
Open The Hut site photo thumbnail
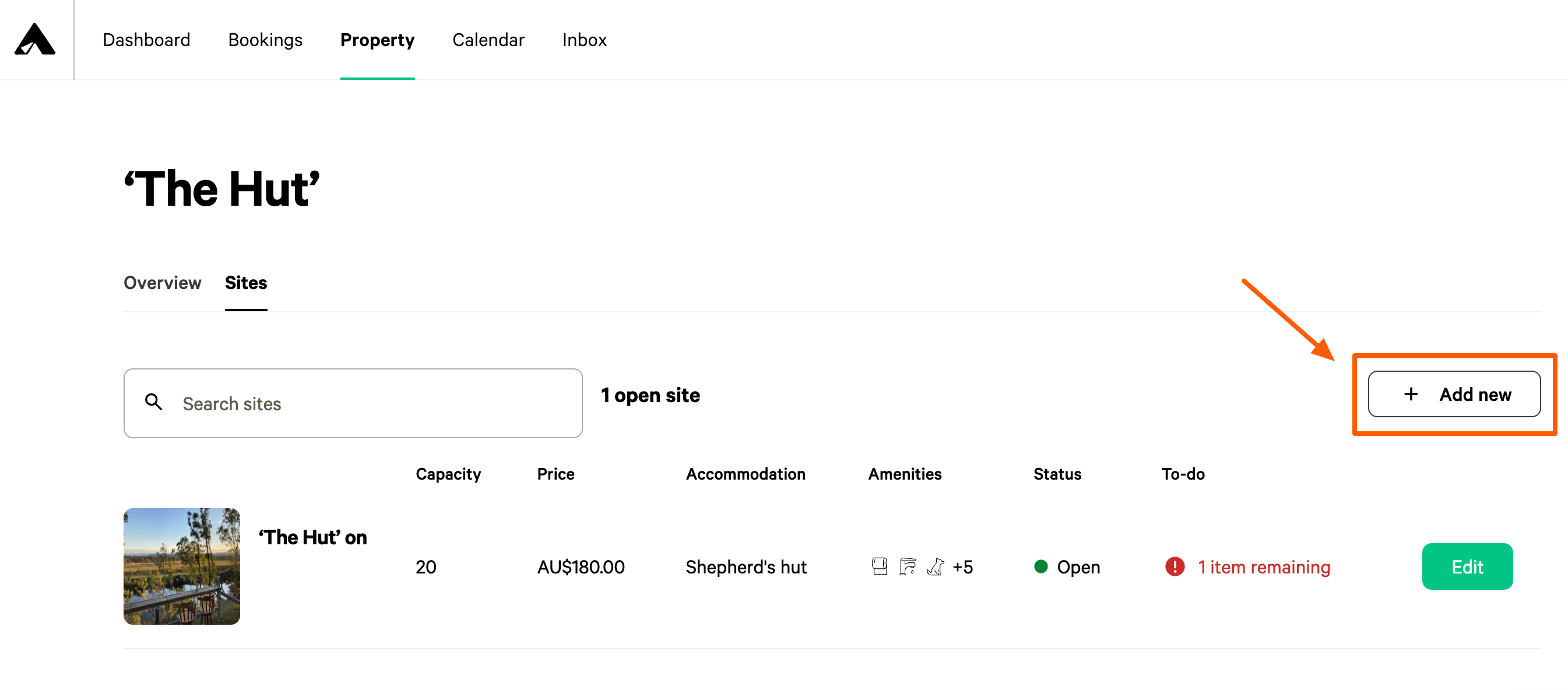pos(181,566)
